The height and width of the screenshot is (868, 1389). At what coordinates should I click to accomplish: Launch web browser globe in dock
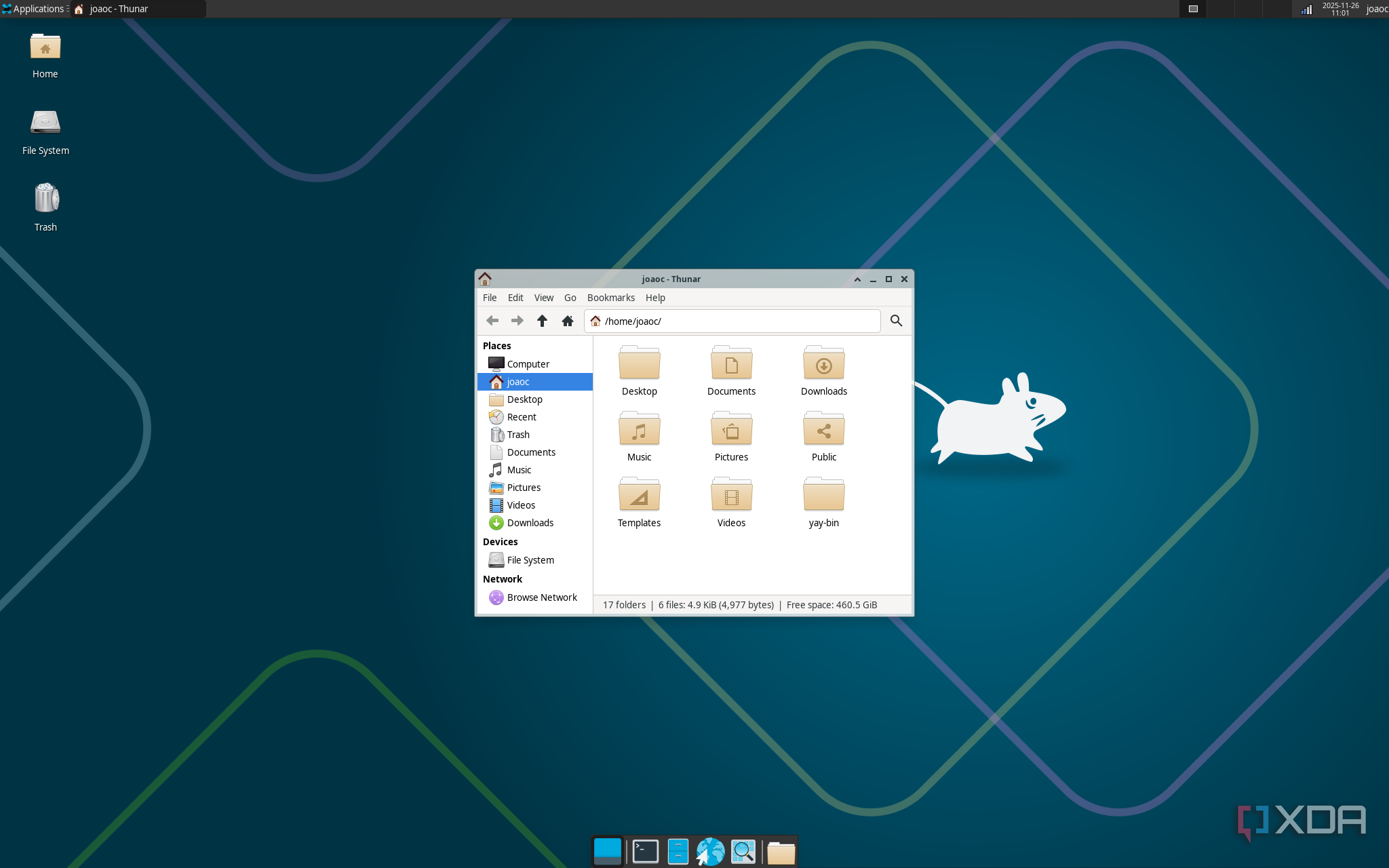(x=710, y=852)
